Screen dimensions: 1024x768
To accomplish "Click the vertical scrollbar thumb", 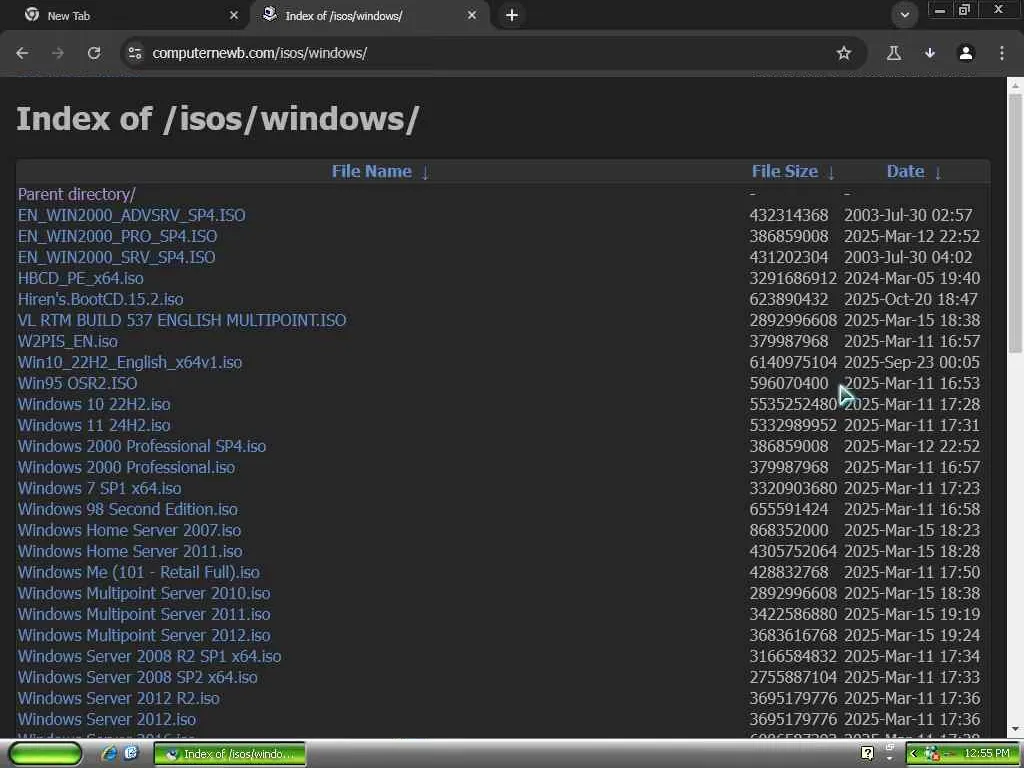I will click(x=1015, y=223).
